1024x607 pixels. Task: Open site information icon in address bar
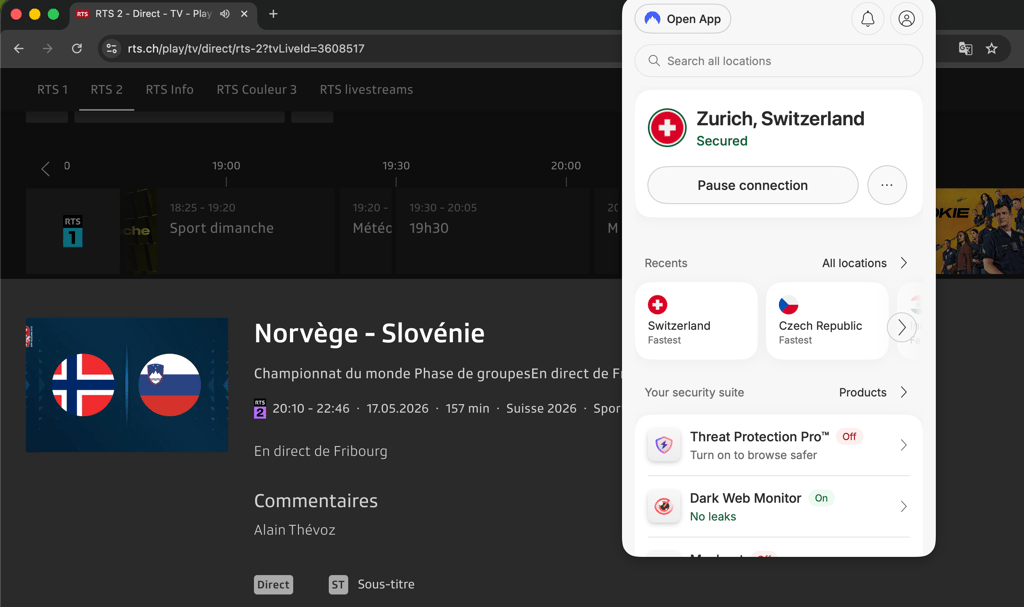click(112, 48)
